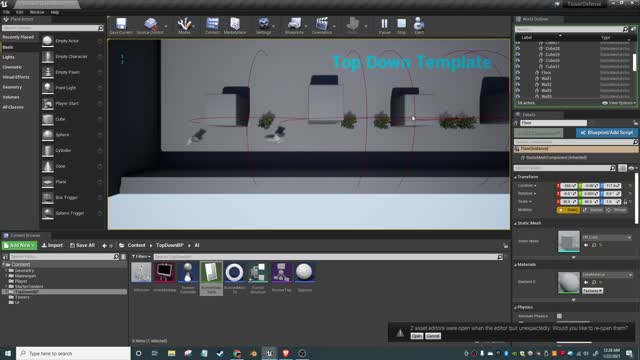Viewport: 640px width, 360px height.
Task: Open the Static Mesh asset dropdown
Action: click(607, 237)
